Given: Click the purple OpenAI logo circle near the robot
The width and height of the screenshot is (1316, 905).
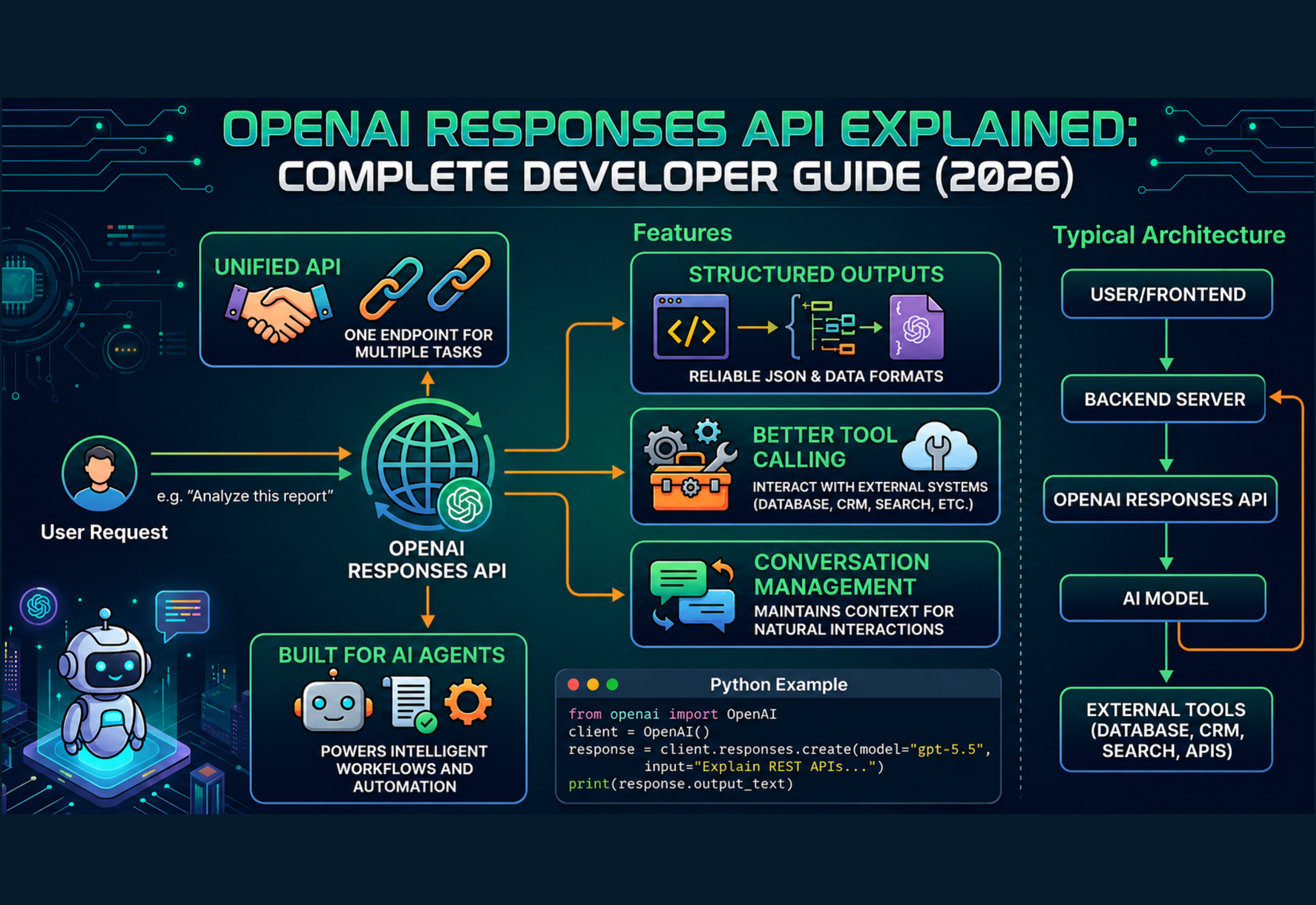Looking at the screenshot, I should pyautogui.click(x=39, y=606).
